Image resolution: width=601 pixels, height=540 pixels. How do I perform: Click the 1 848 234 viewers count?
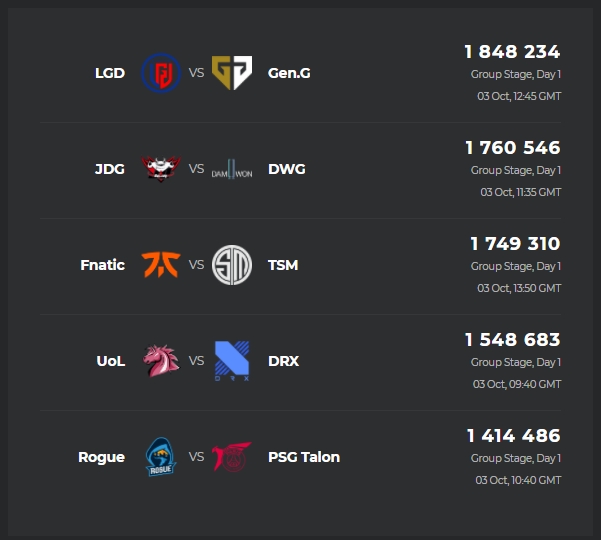click(512, 52)
